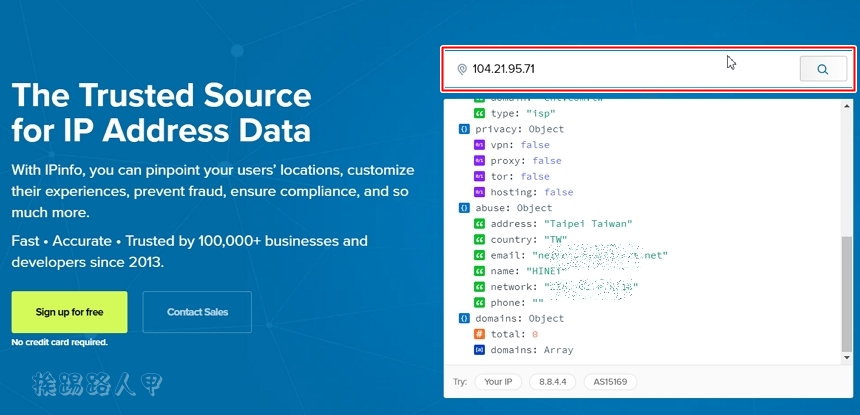Click the boolean icon beside hosting

pyautogui.click(x=479, y=192)
